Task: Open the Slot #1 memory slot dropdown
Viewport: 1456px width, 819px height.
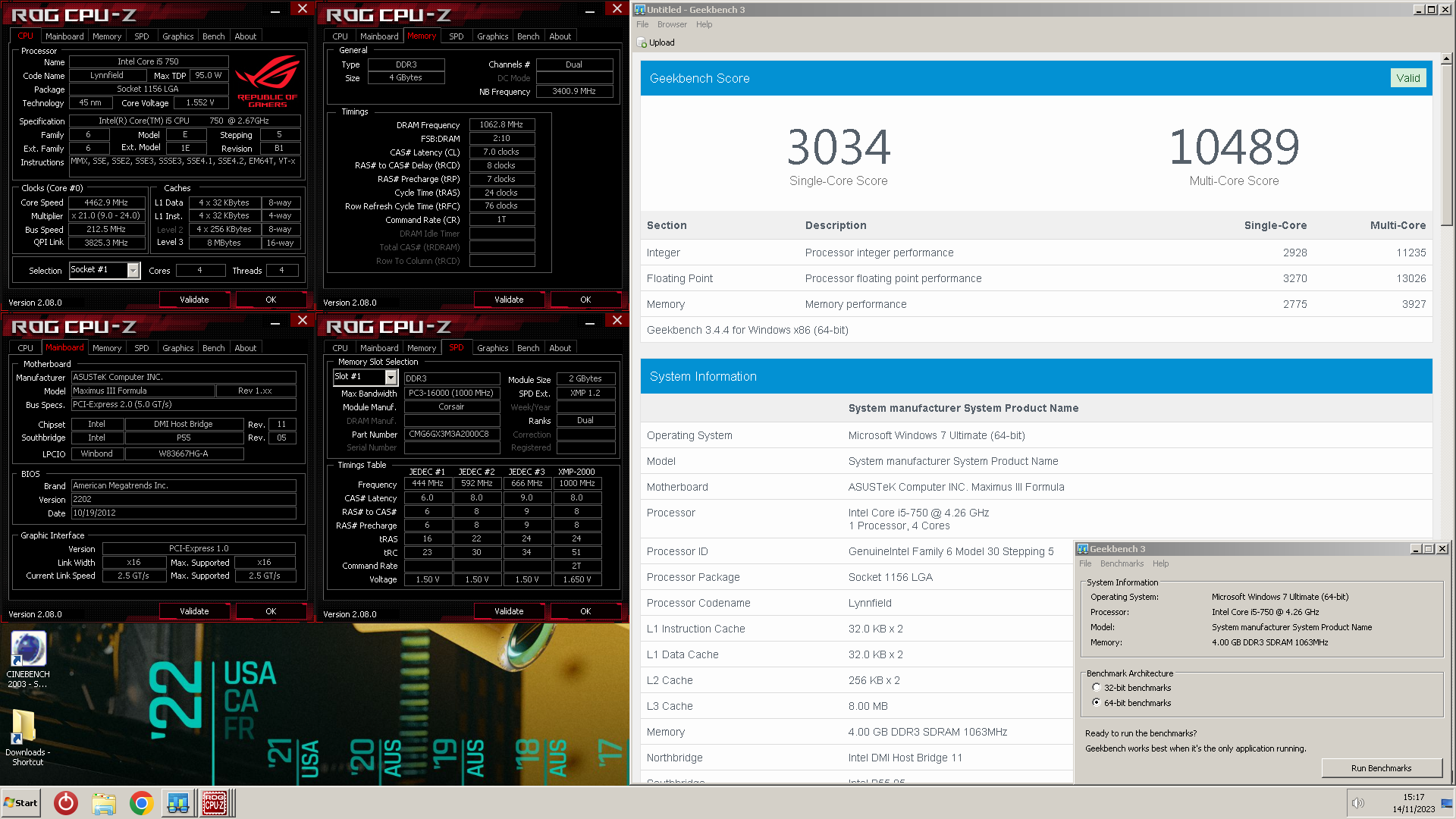Action: (x=391, y=377)
